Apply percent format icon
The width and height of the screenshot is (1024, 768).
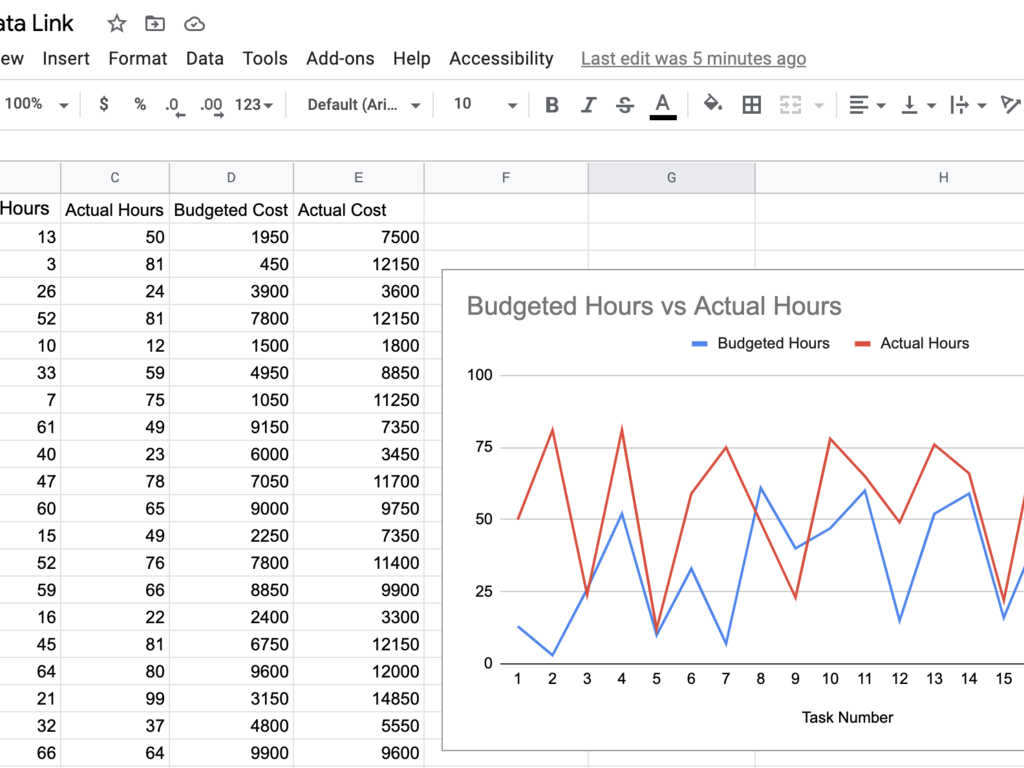(x=140, y=104)
